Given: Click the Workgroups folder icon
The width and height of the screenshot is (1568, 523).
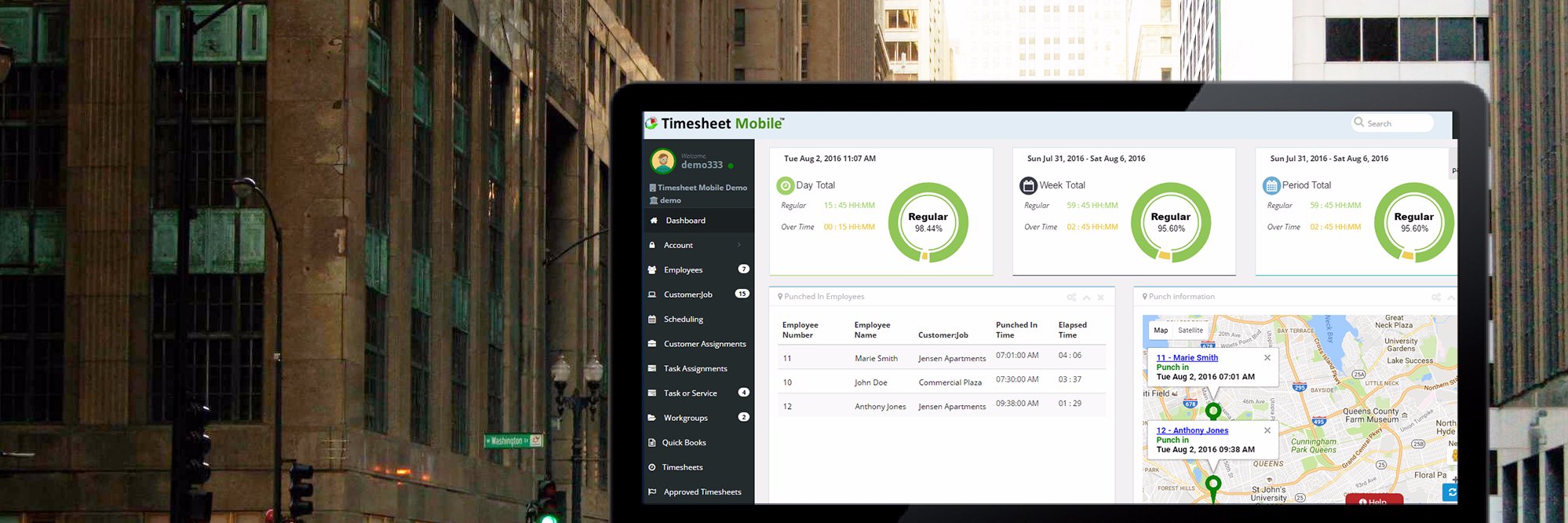Looking at the screenshot, I should click(652, 418).
